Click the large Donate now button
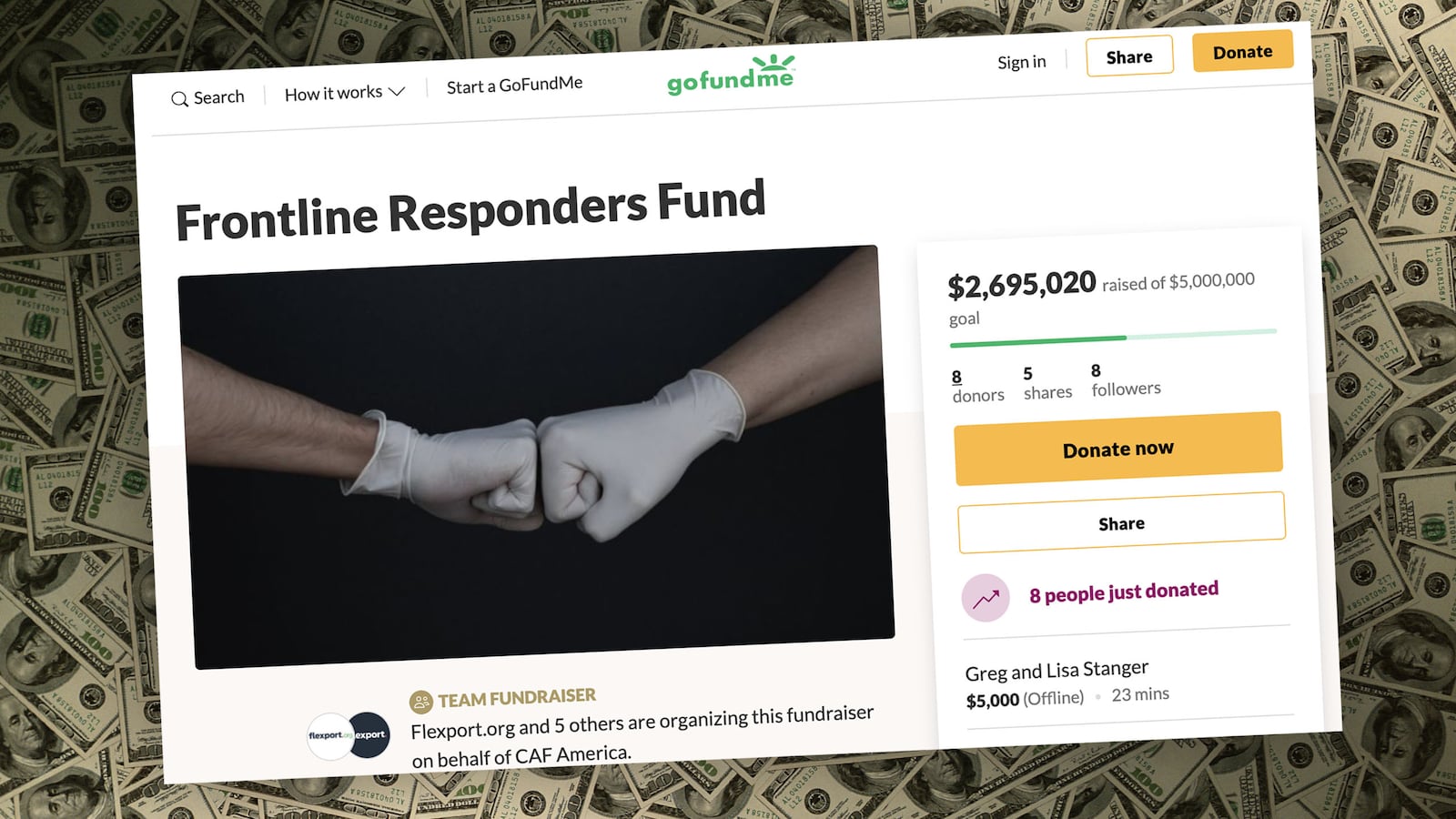This screenshot has width=1456, height=819. pos(1118,449)
